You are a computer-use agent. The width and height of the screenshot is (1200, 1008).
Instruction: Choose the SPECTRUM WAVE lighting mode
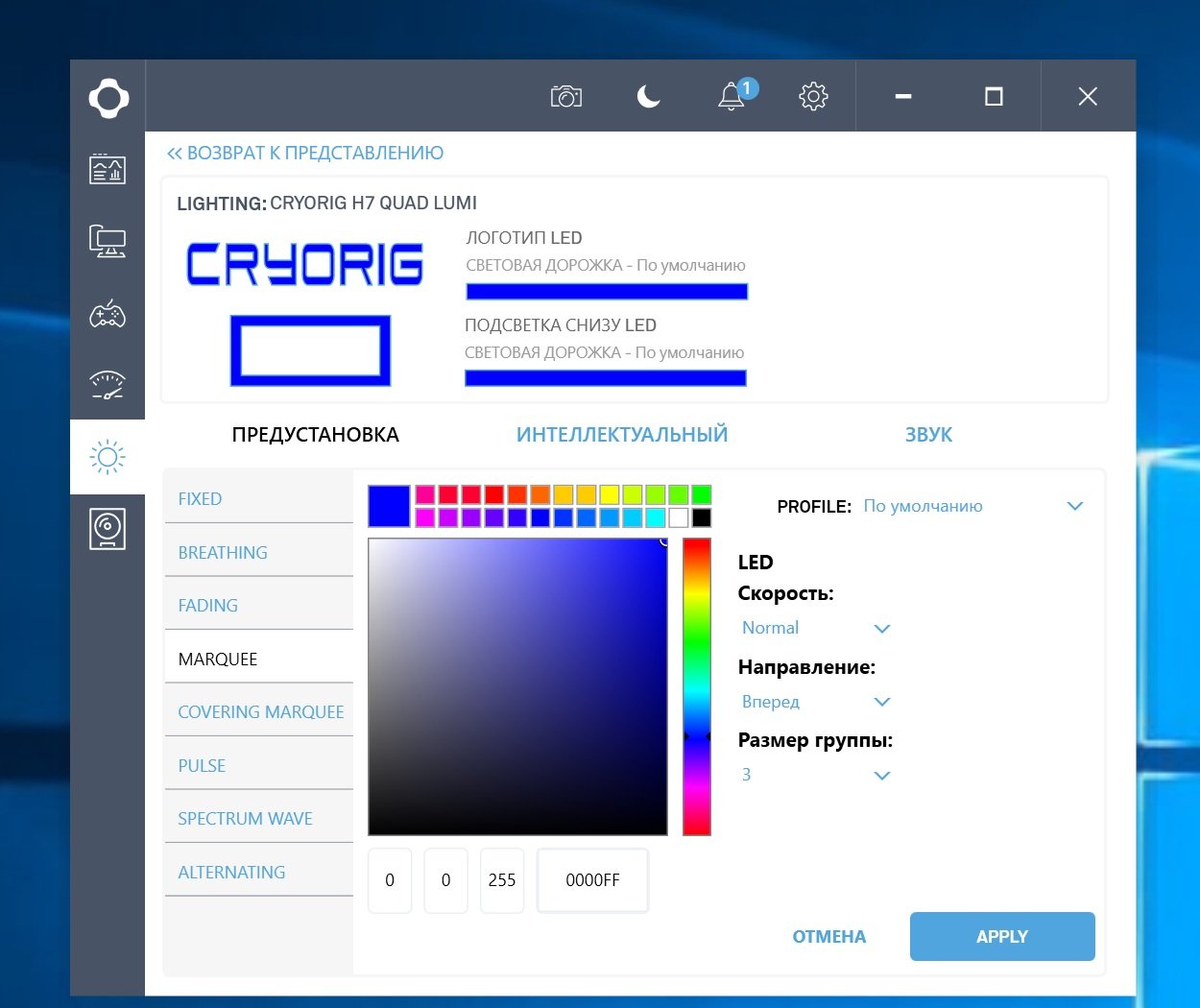point(259,818)
